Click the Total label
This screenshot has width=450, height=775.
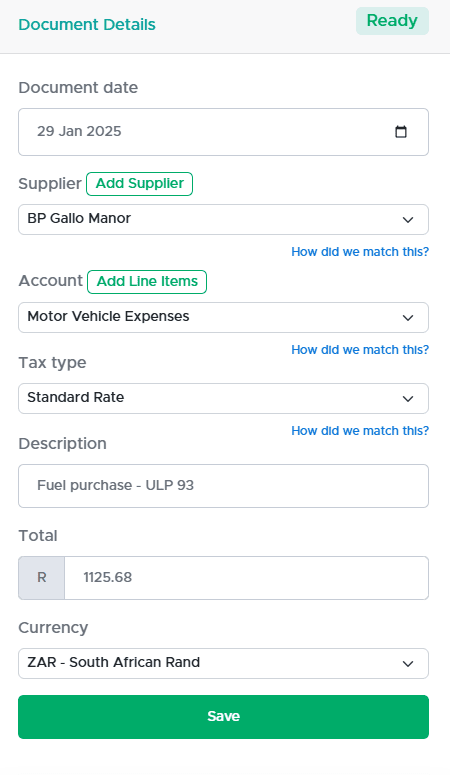[38, 536]
